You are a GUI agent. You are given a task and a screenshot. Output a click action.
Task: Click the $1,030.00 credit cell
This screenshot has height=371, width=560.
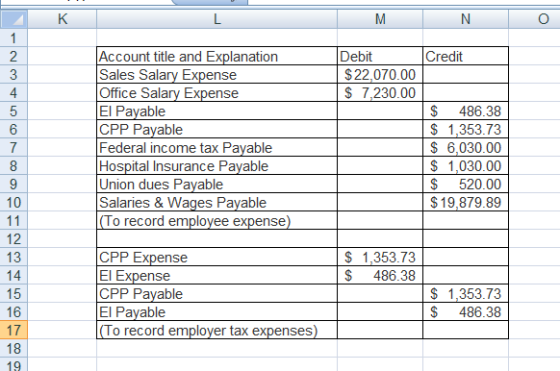(x=465, y=165)
